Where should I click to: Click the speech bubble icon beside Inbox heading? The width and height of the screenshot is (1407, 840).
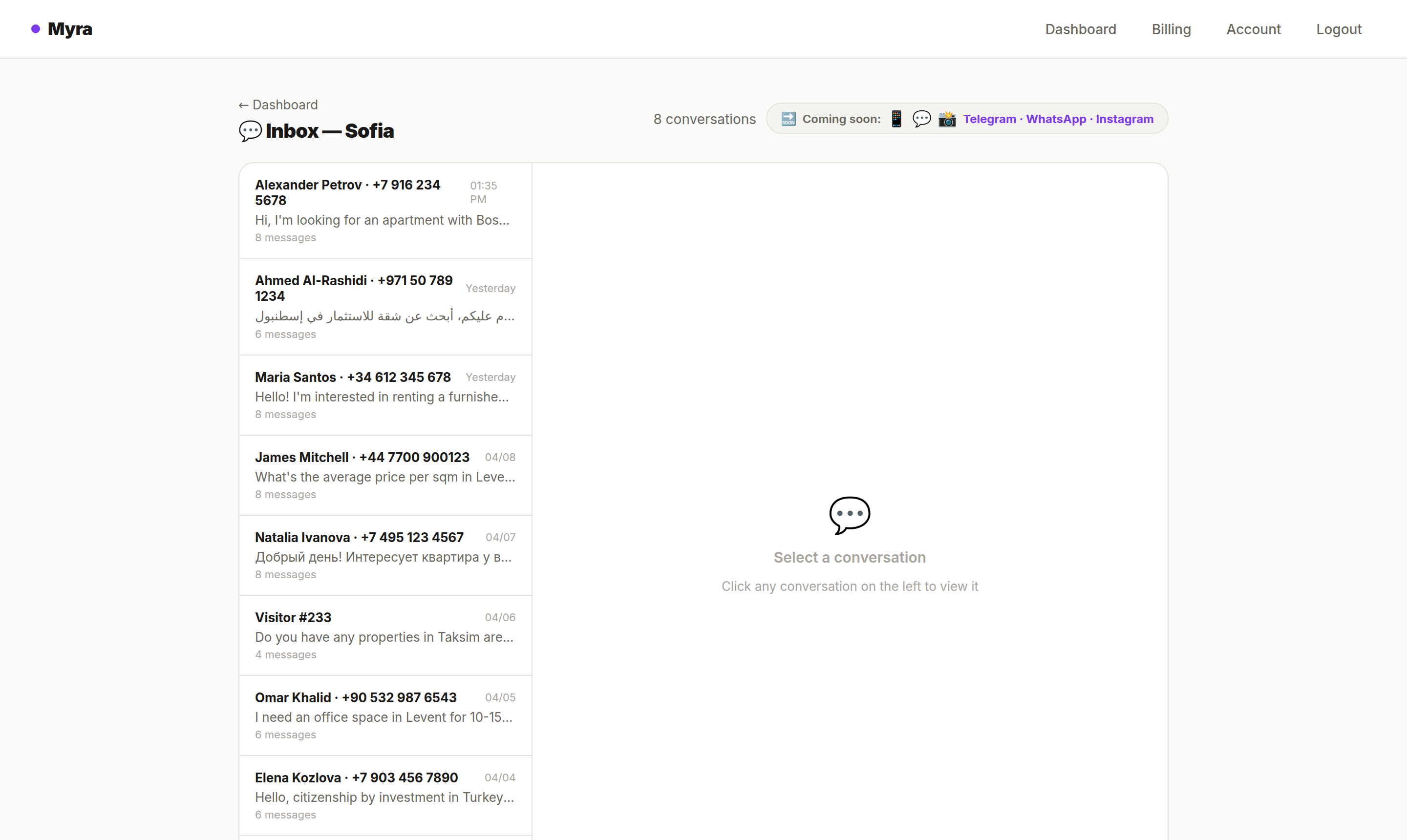[x=250, y=131]
